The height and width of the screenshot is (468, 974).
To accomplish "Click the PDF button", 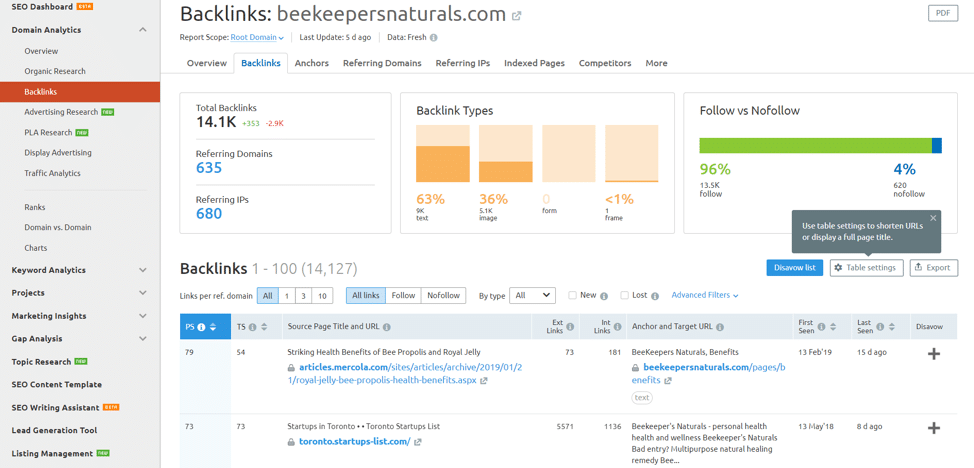I will click(x=942, y=13).
